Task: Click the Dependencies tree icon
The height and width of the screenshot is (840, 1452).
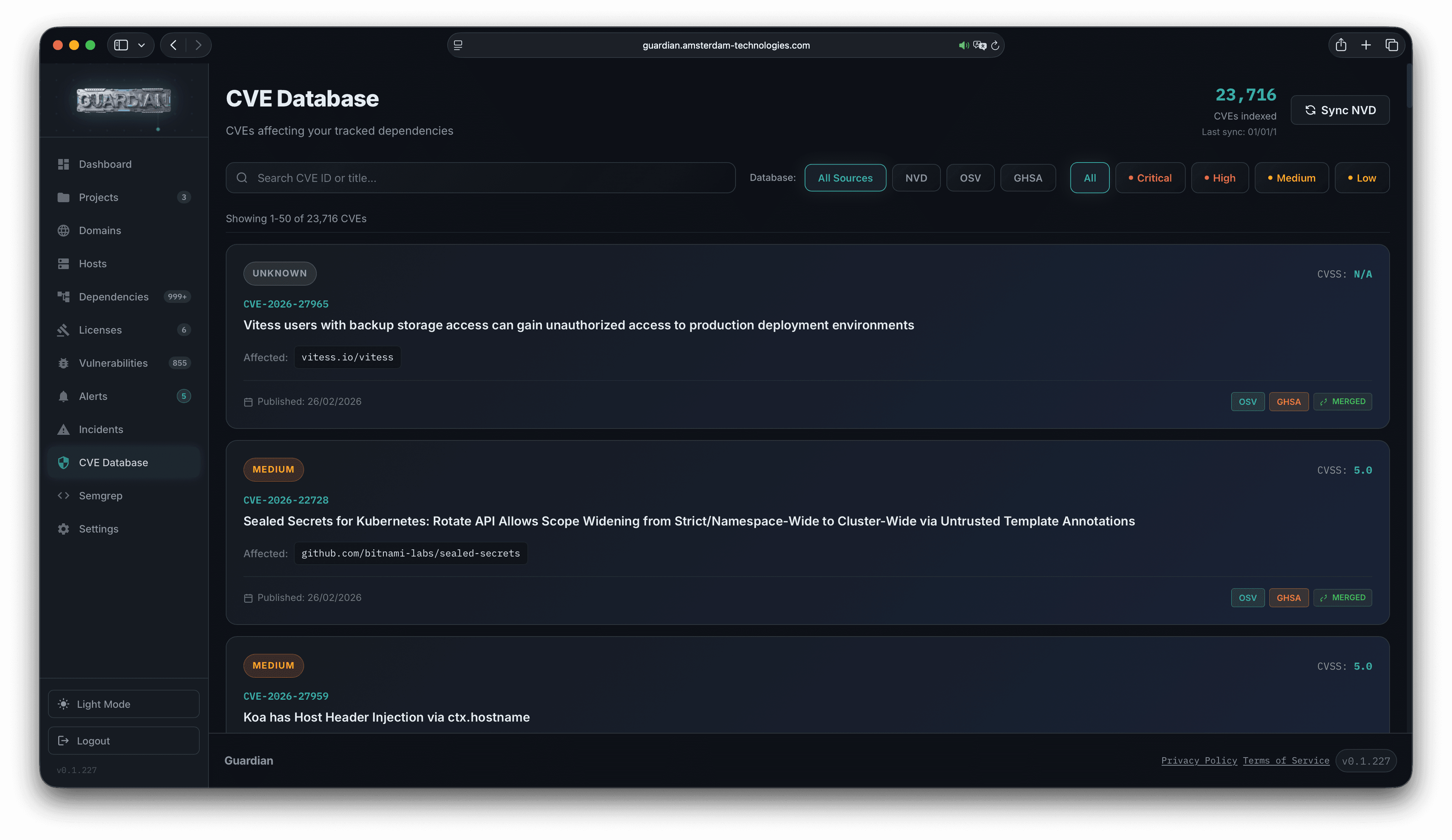Action: 64,297
